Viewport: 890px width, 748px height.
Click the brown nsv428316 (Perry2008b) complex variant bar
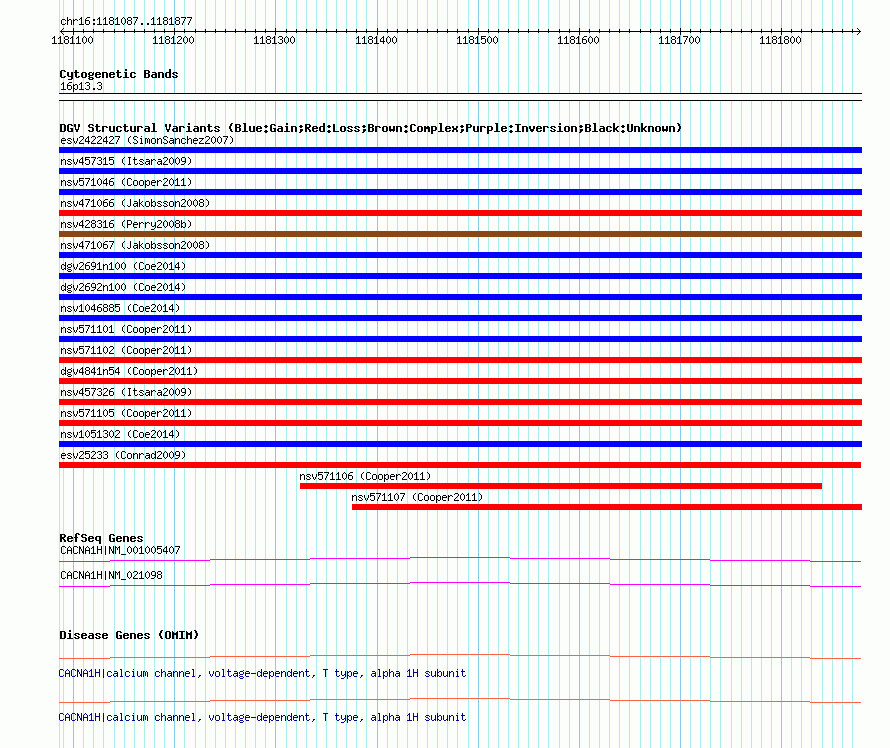460,234
